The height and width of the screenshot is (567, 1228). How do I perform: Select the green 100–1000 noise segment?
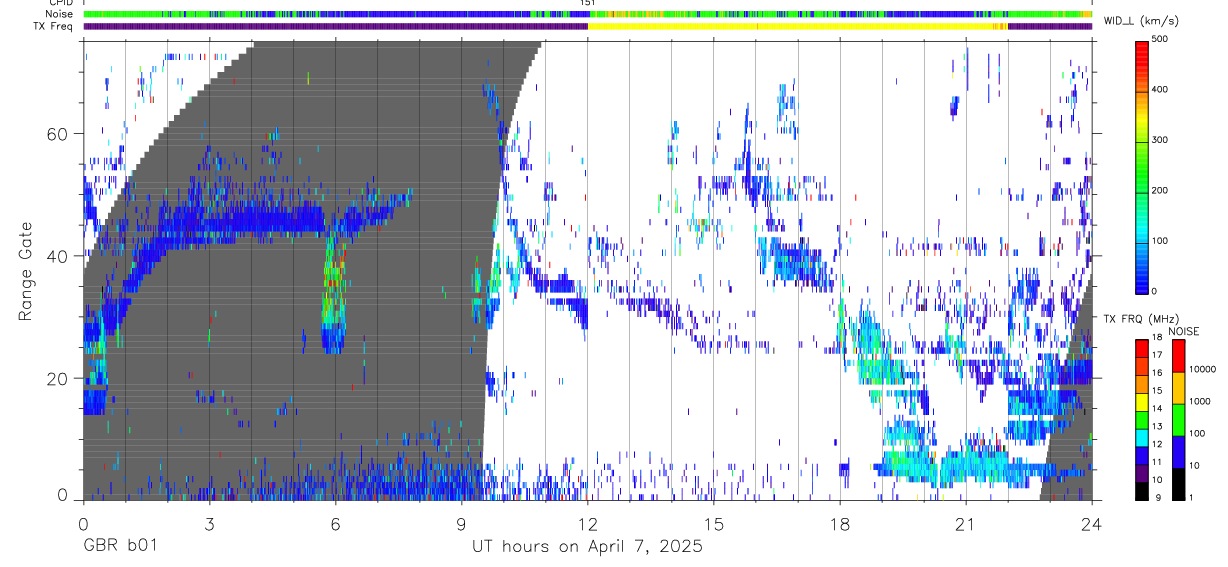point(1179,420)
